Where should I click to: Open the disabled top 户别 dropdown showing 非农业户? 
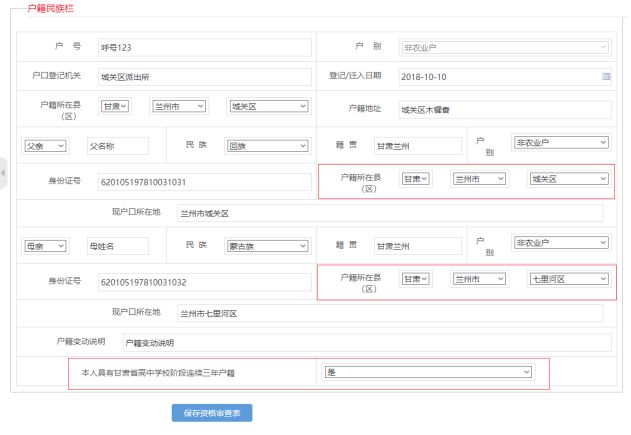coord(505,47)
